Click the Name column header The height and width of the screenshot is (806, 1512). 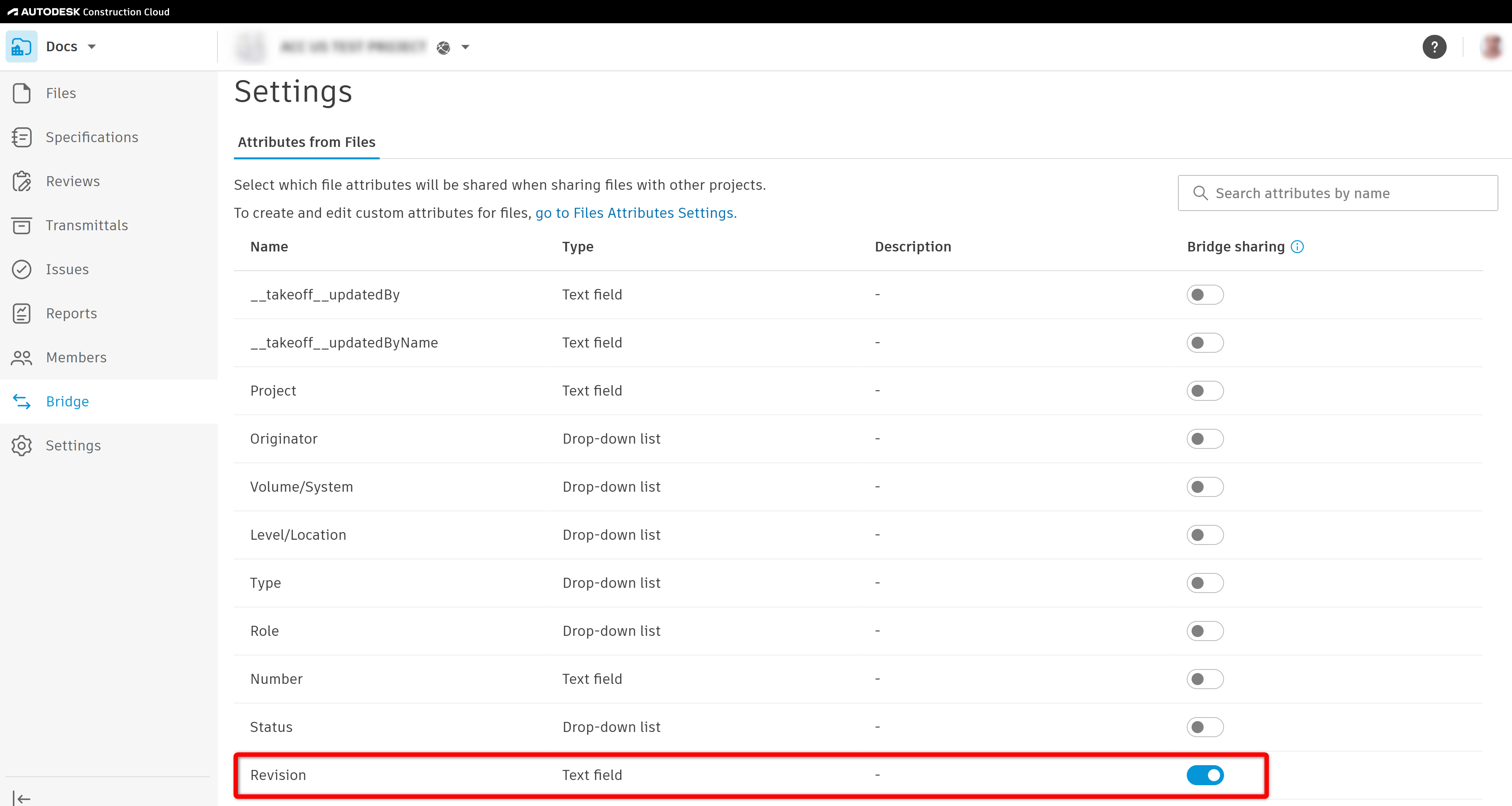coord(269,247)
